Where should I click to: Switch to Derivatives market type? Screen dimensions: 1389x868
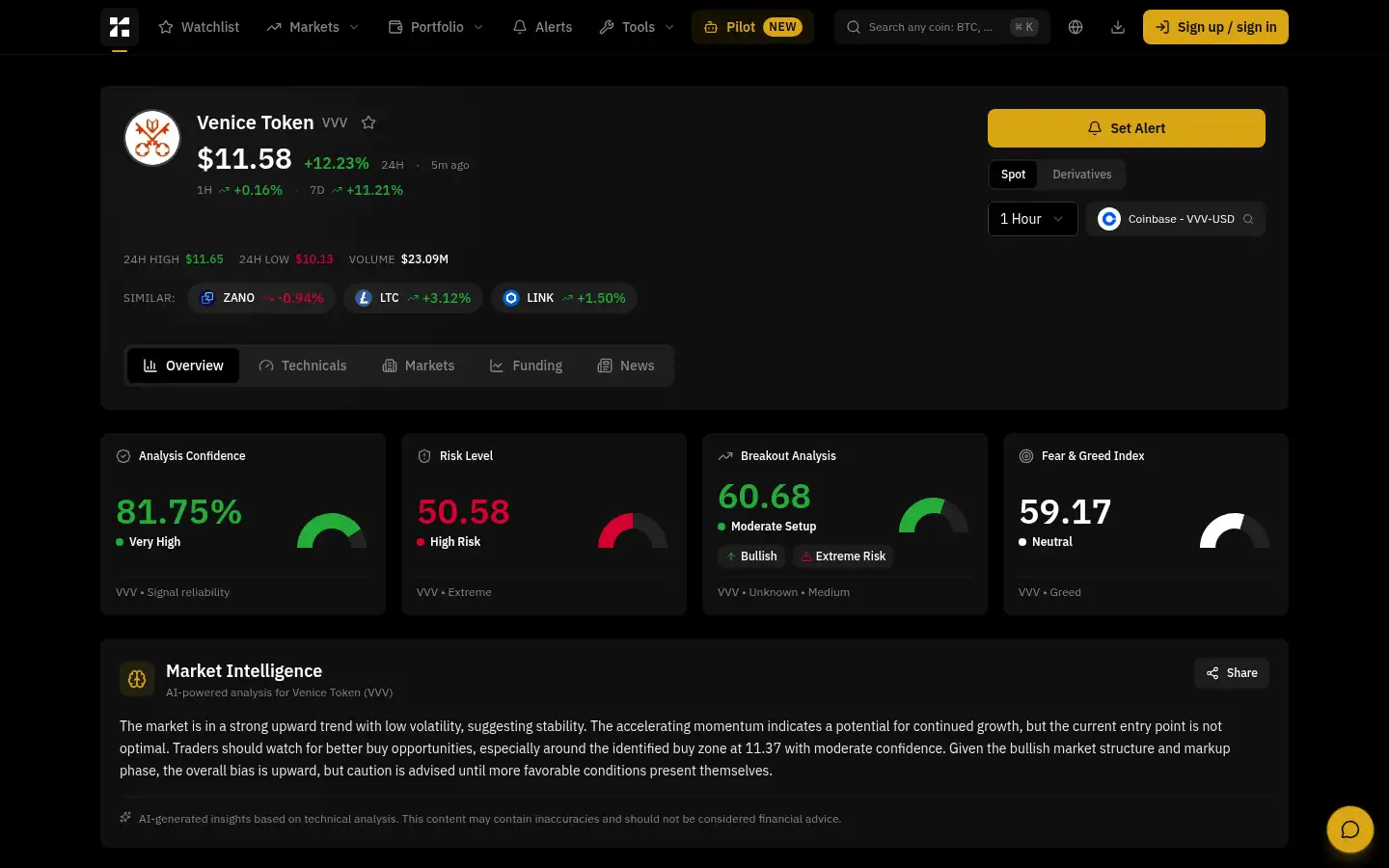coord(1081,175)
